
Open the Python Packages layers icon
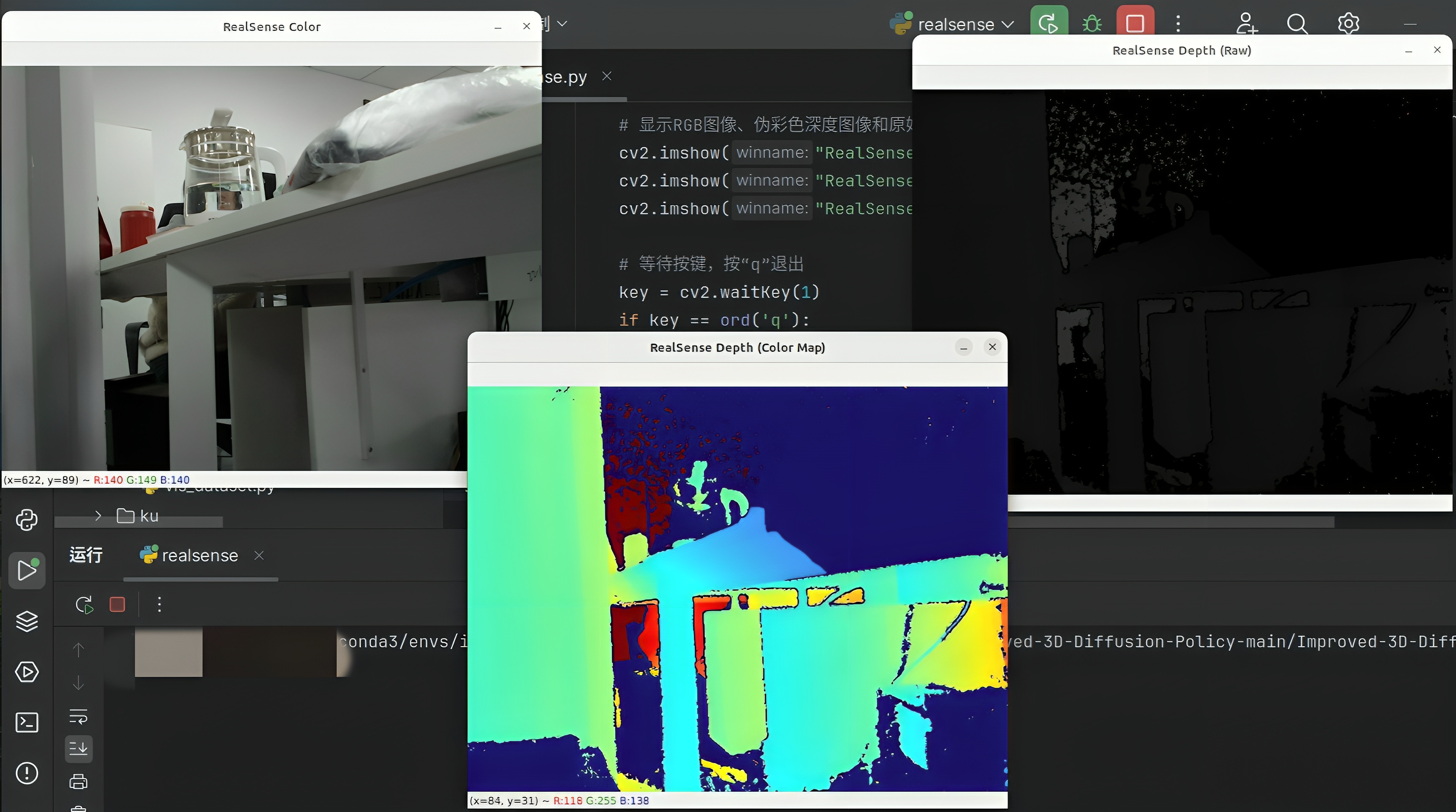[27, 621]
